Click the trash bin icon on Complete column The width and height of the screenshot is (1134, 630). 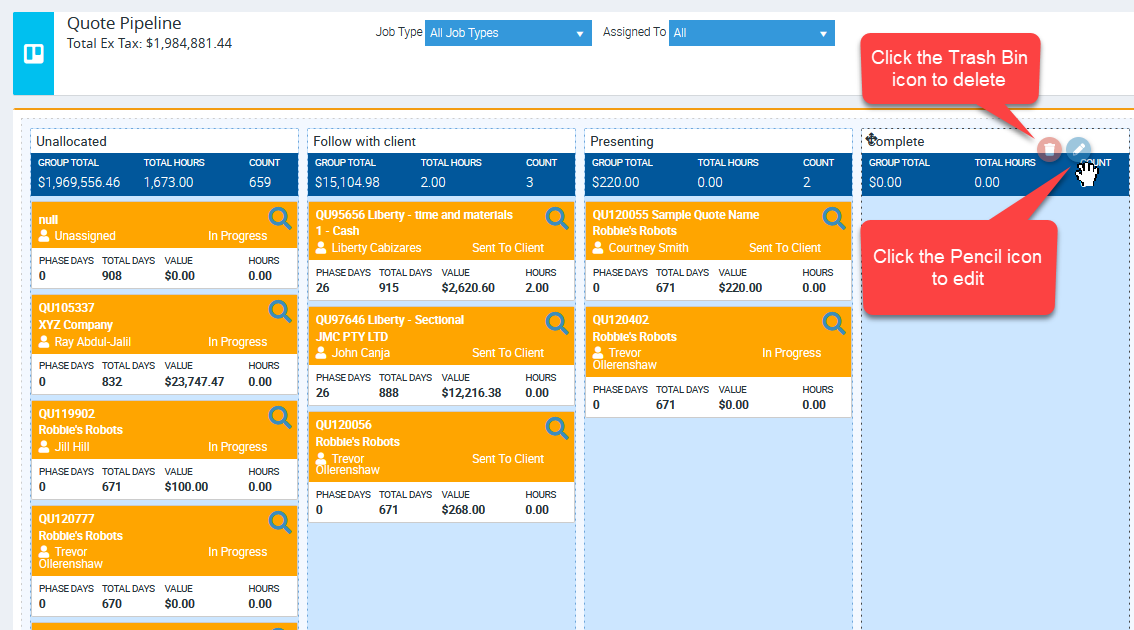pos(1048,150)
